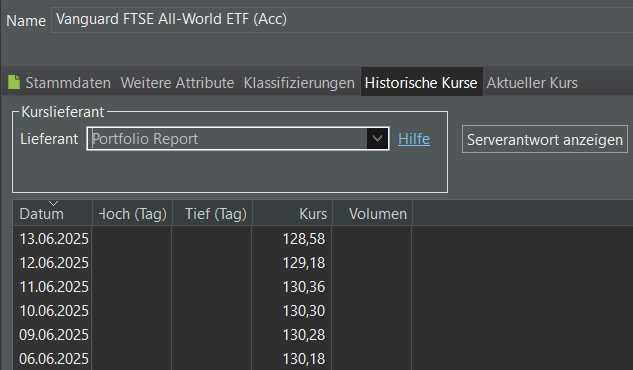Click the Kurs value 130,30
The width and height of the screenshot is (633, 370).
(304, 311)
